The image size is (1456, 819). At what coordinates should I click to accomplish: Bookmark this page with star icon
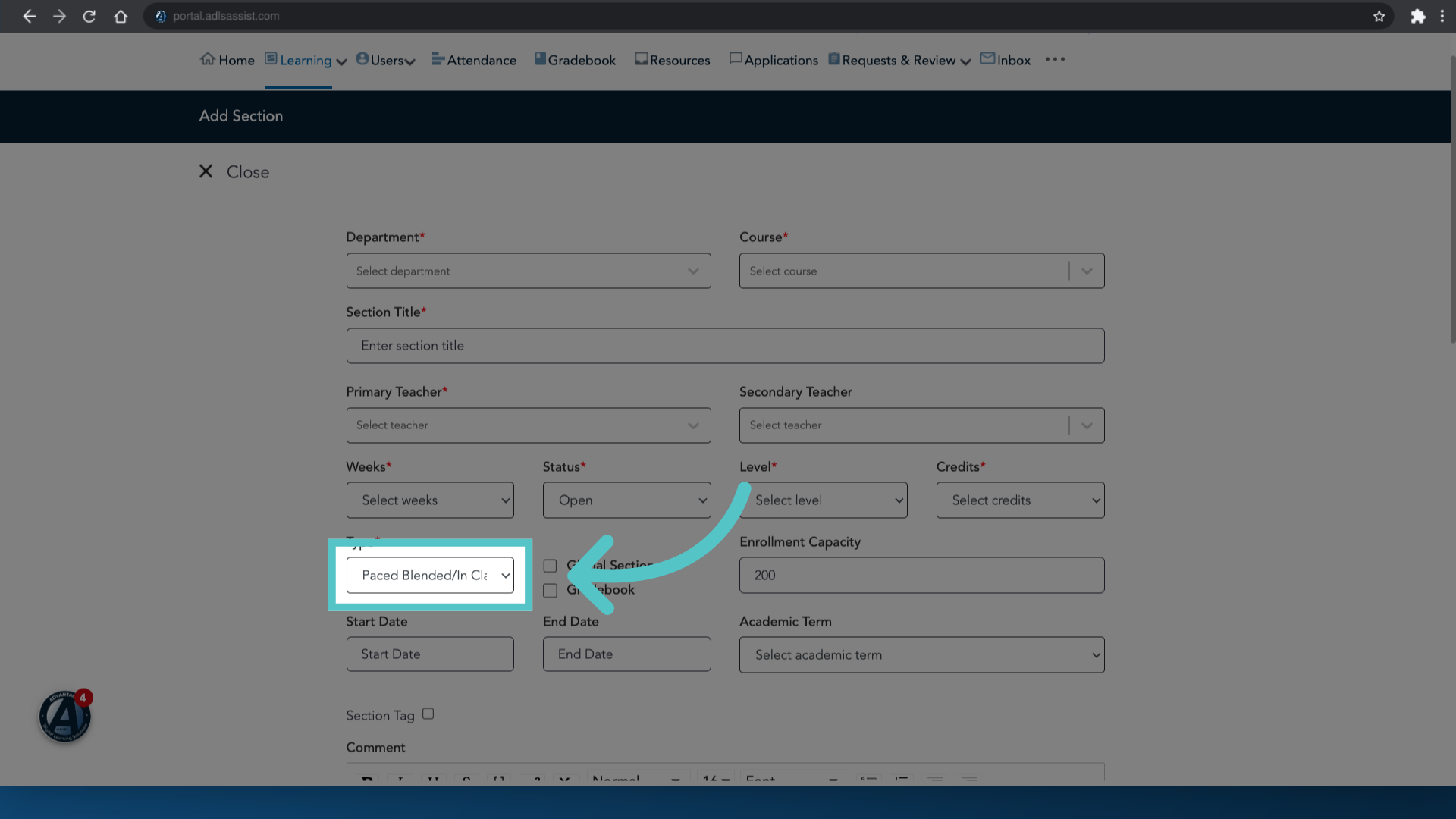pos(1379,16)
